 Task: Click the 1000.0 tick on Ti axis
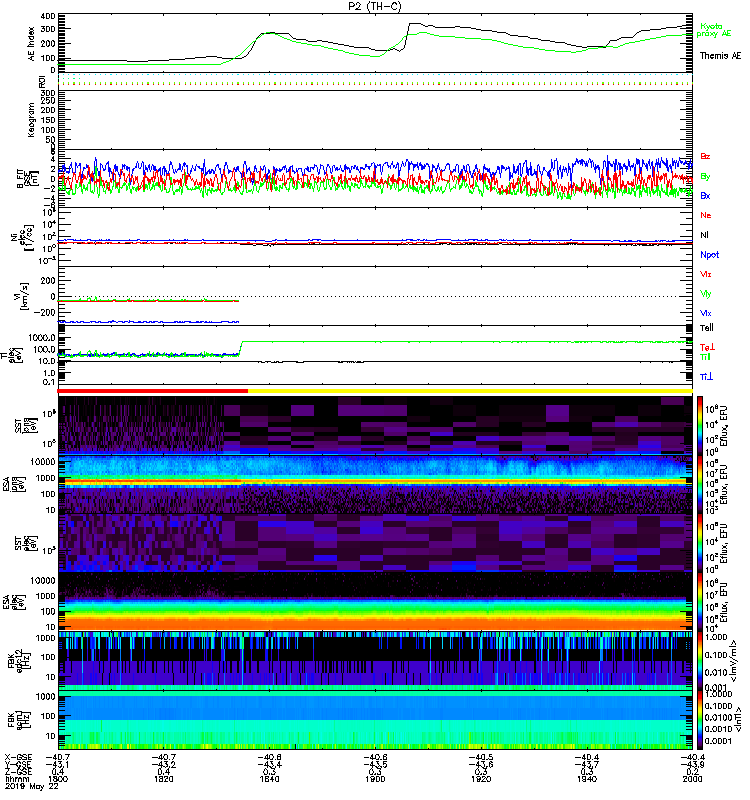[x=42, y=337]
